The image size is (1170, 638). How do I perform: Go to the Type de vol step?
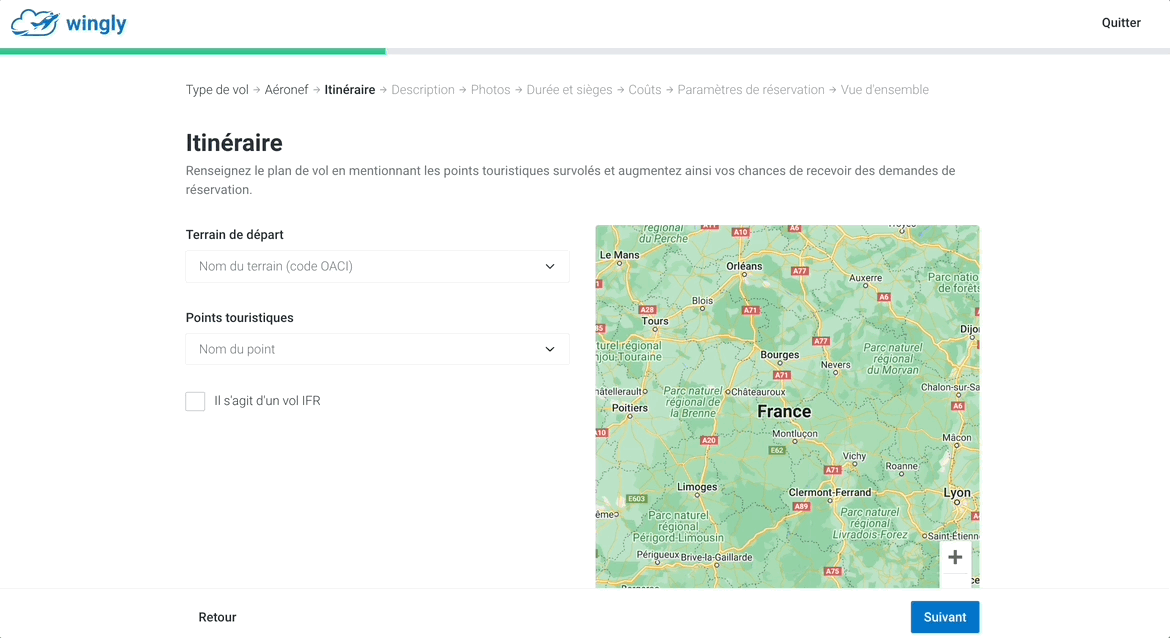tap(217, 90)
